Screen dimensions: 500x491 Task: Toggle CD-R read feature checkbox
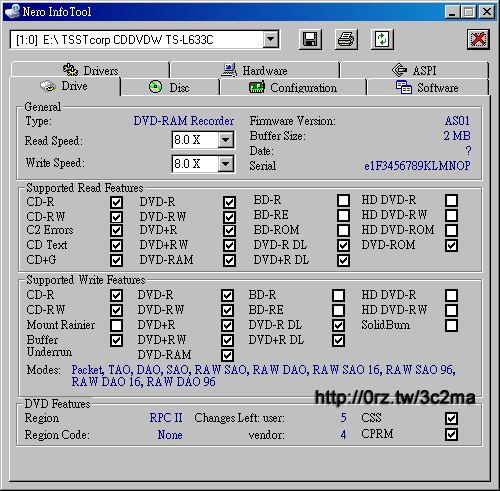click(x=116, y=202)
